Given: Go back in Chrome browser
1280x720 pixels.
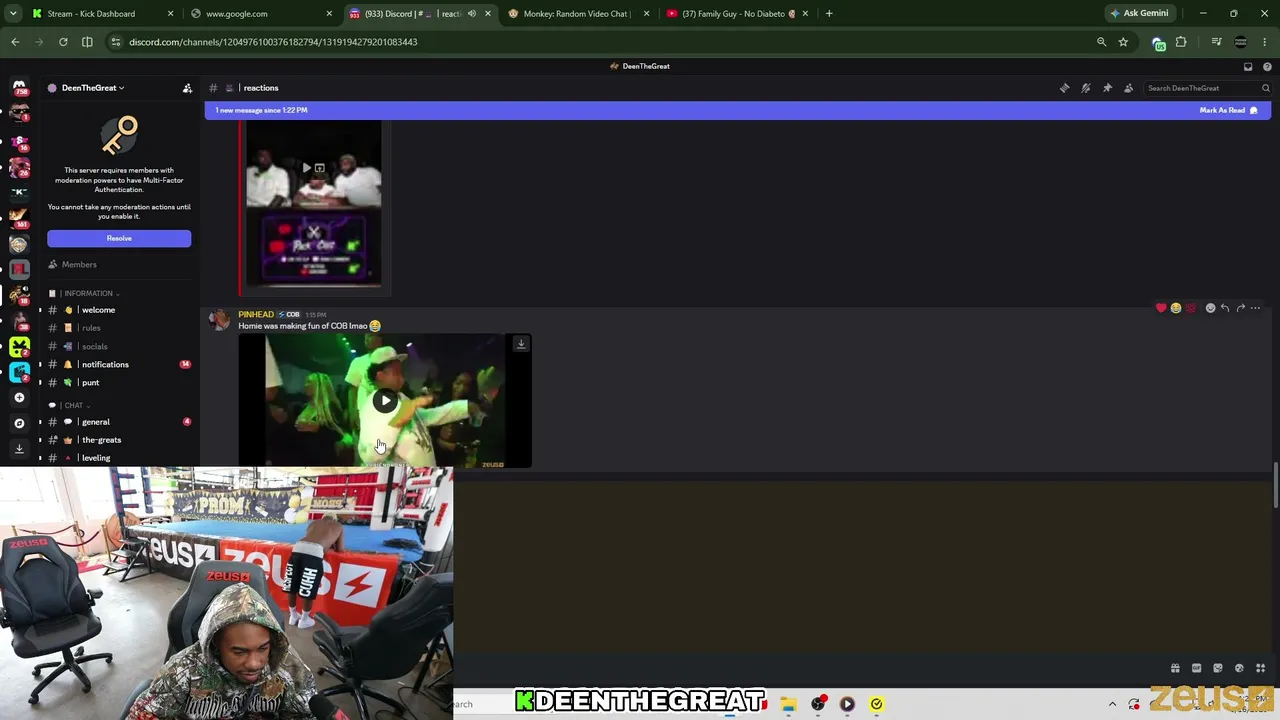Looking at the screenshot, I should click(15, 42).
